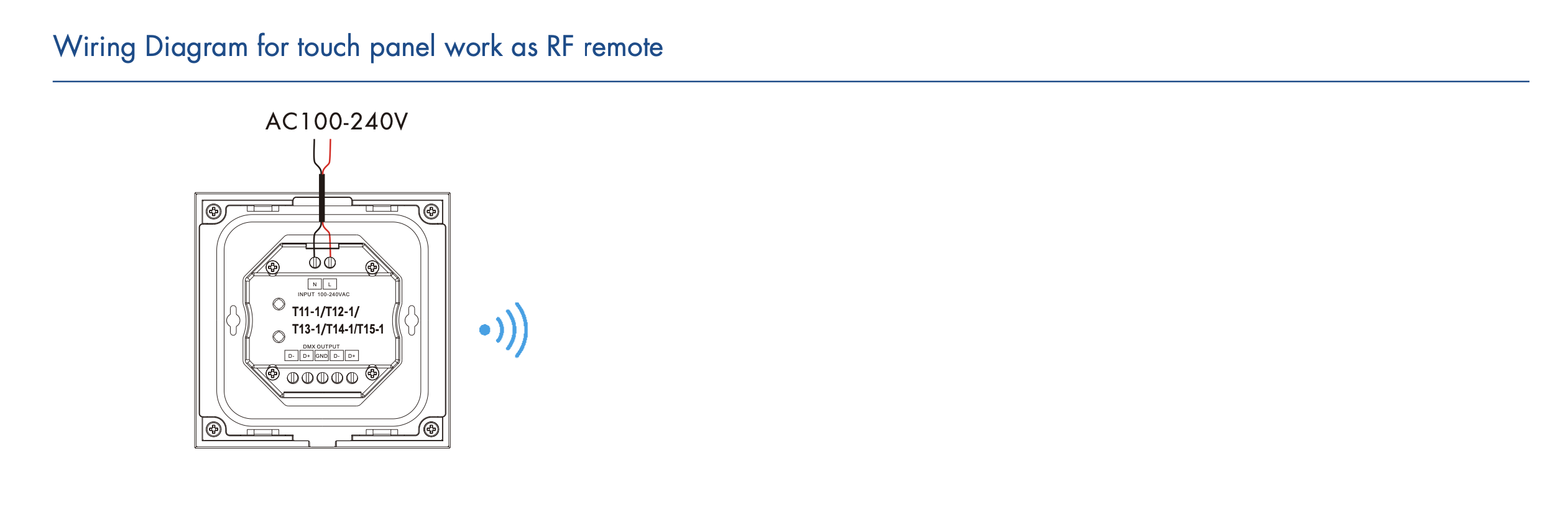
Task: Click the bottom-right corner screw of the panel
Action: tap(431, 429)
